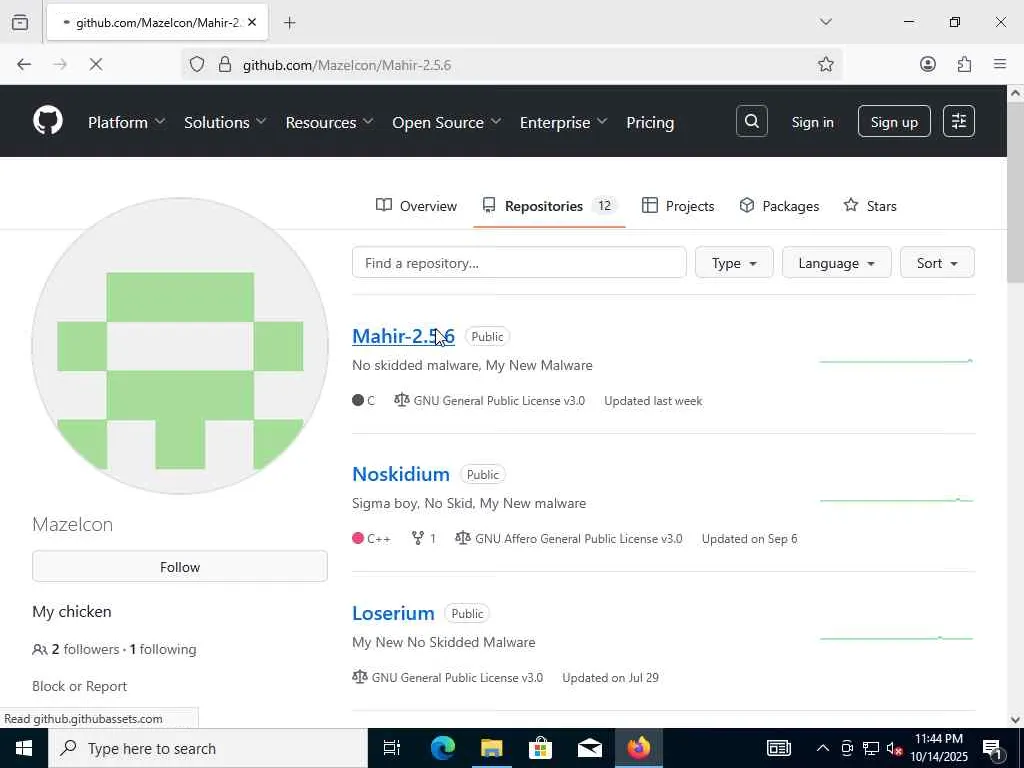Click the license scale icon for Loserium
This screenshot has width=1024, height=768.
[x=360, y=677]
